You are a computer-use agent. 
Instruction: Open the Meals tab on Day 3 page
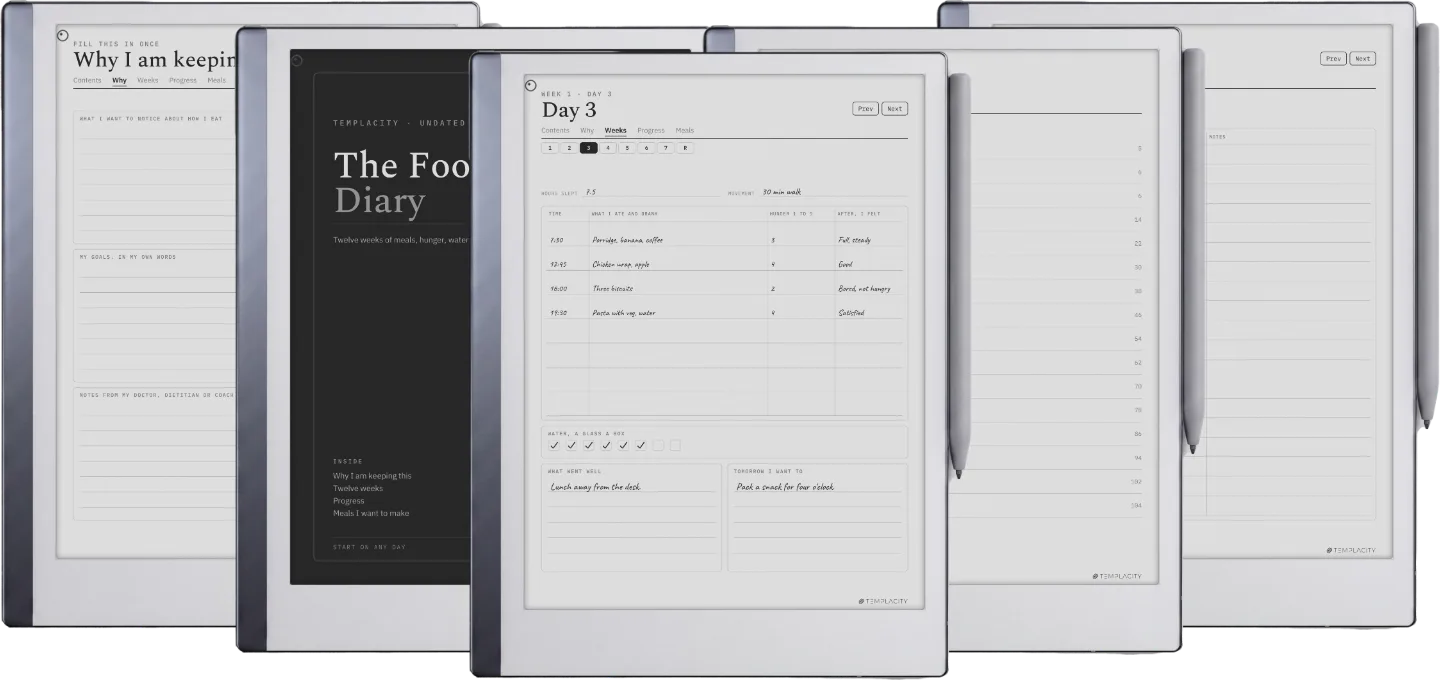point(685,130)
